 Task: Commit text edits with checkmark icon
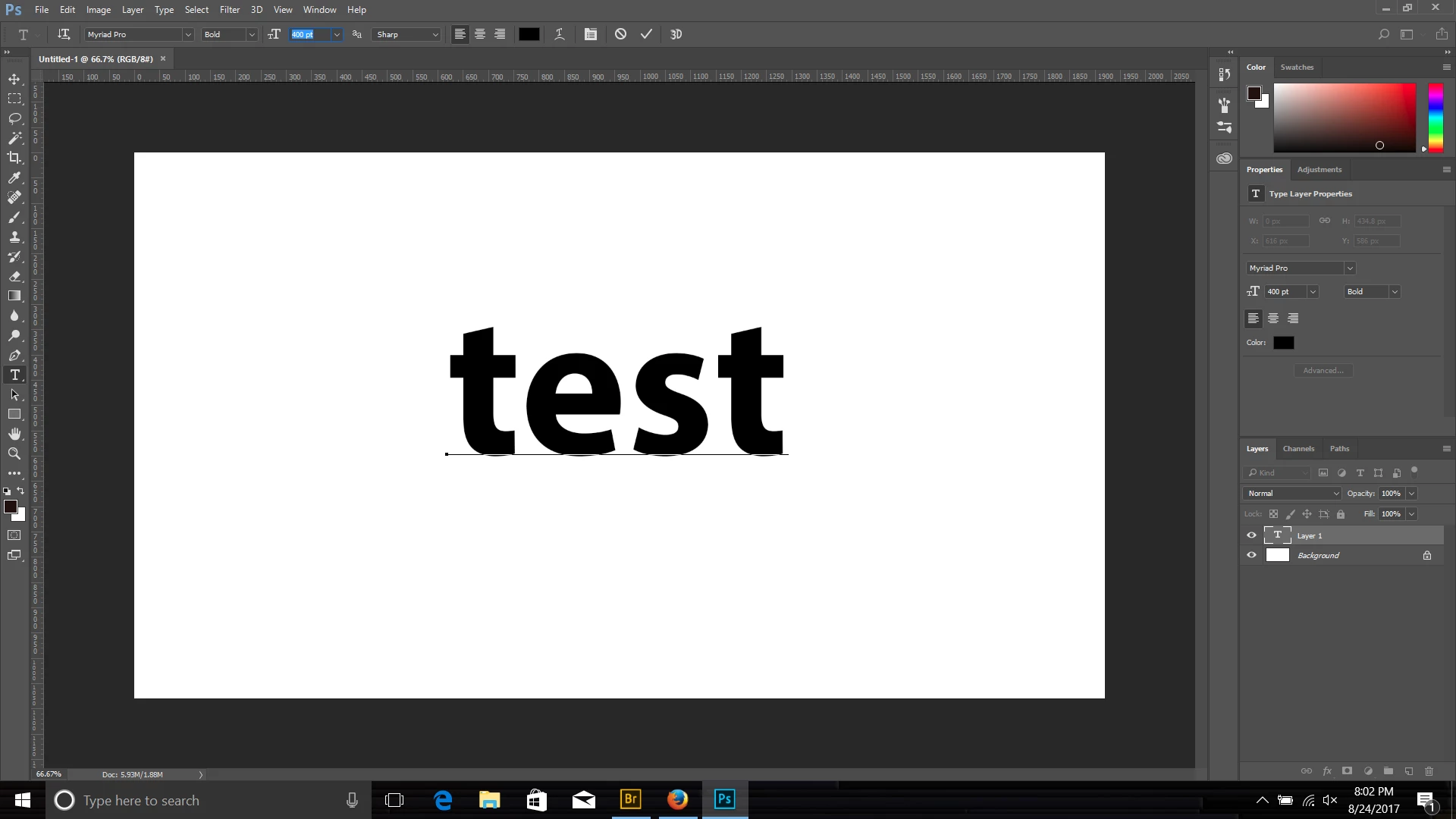(646, 34)
